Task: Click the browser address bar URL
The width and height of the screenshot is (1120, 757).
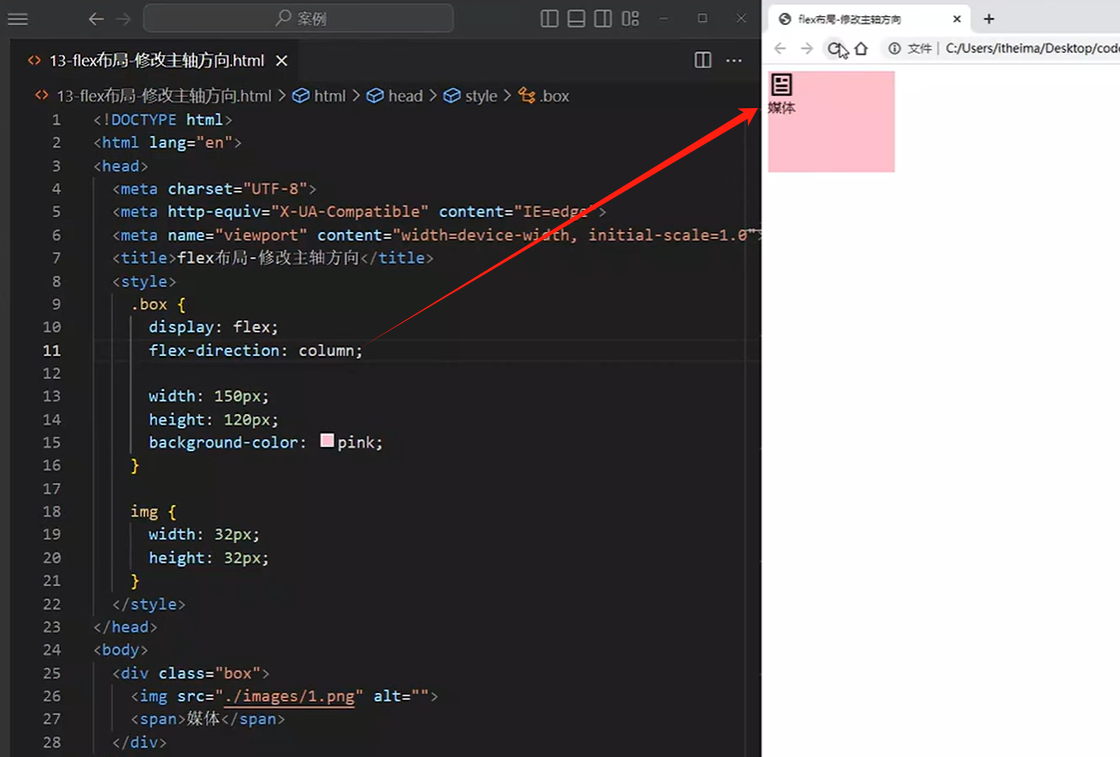Action: (x=1032, y=49)
